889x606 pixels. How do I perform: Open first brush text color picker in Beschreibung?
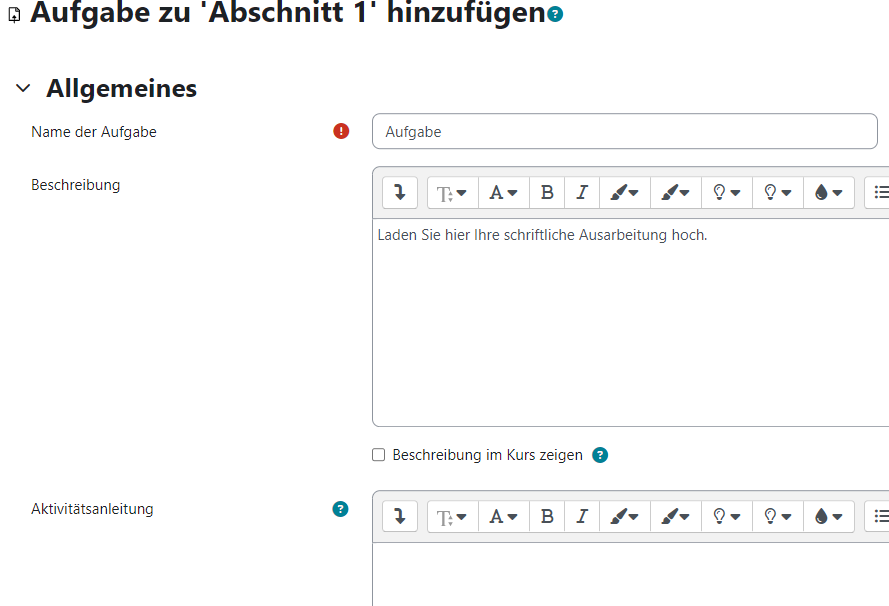pos(624,192)
